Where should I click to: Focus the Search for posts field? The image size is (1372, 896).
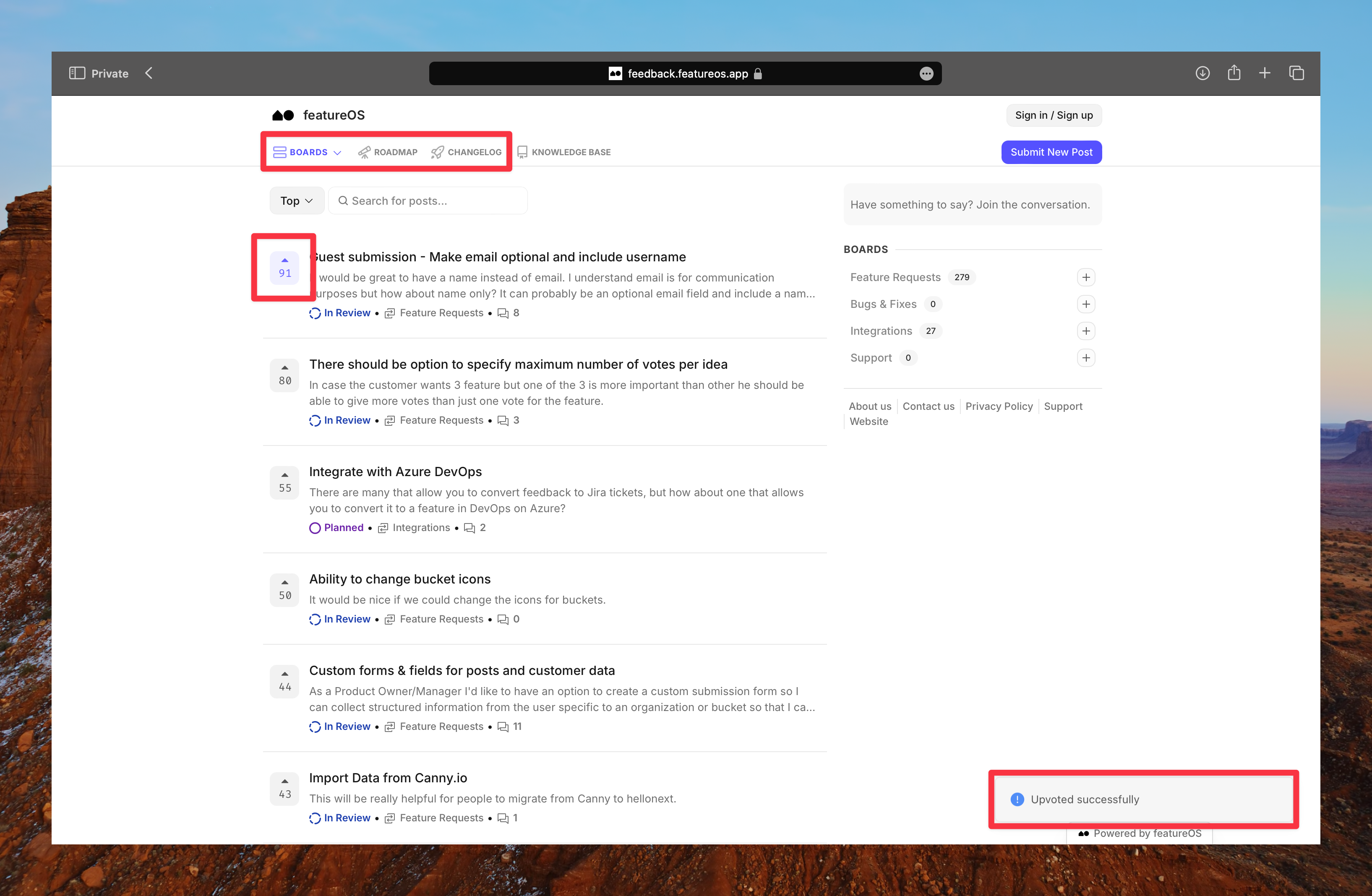tap(428, 201)
